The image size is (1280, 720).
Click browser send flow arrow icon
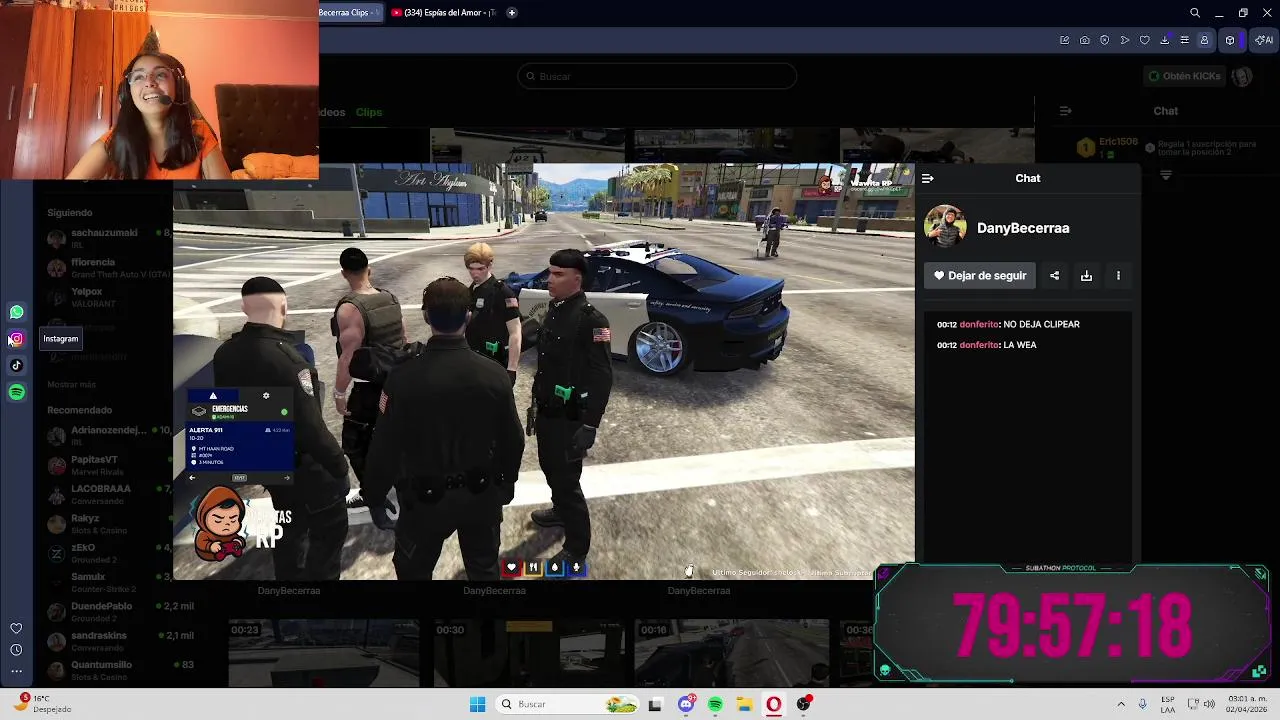[x=1125, y=40]
